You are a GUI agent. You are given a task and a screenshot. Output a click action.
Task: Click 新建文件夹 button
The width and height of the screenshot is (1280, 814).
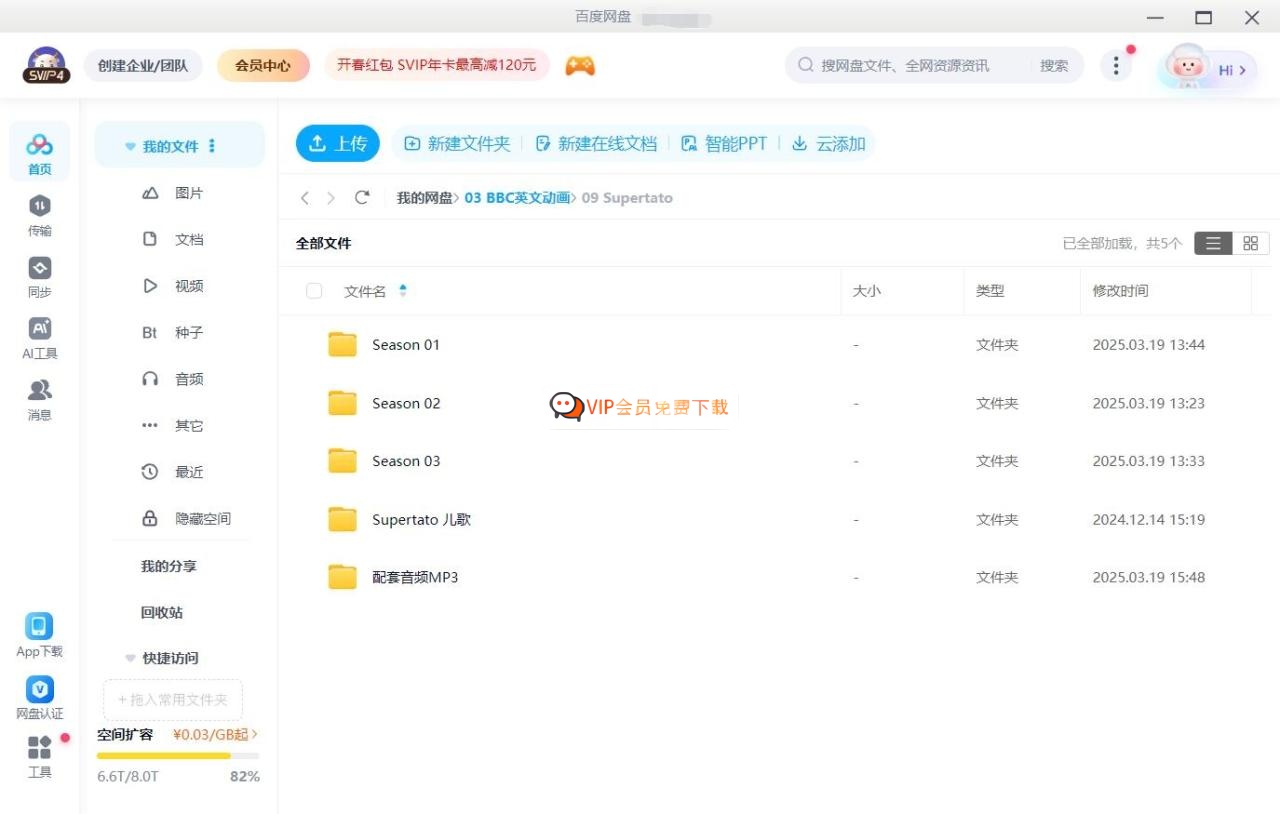click(x=457, y=144)
